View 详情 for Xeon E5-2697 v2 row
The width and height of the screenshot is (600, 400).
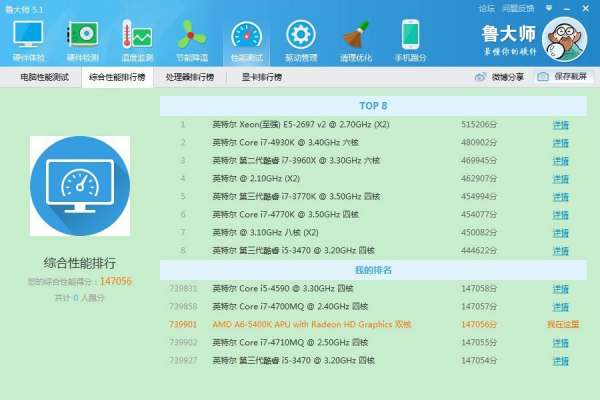[561, 125]
